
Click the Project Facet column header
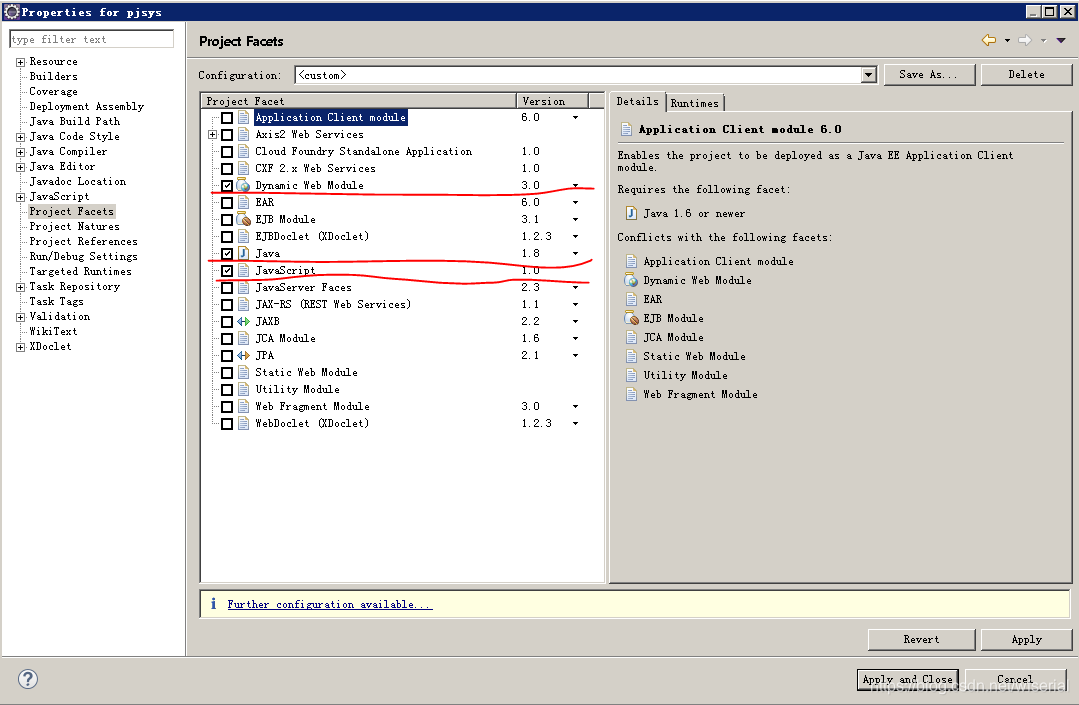[359, 101]
